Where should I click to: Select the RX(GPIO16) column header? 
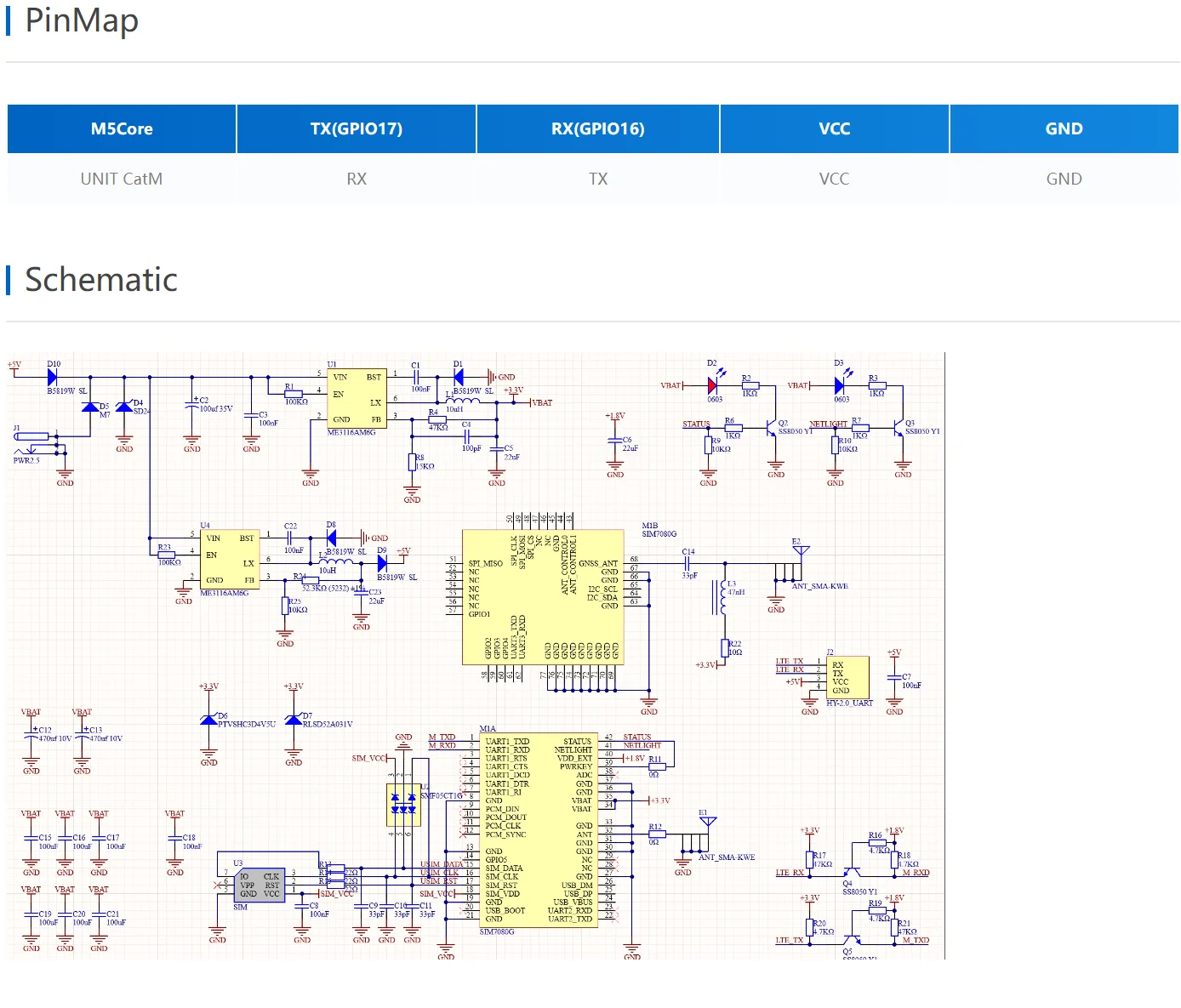(x=598, y=129)
